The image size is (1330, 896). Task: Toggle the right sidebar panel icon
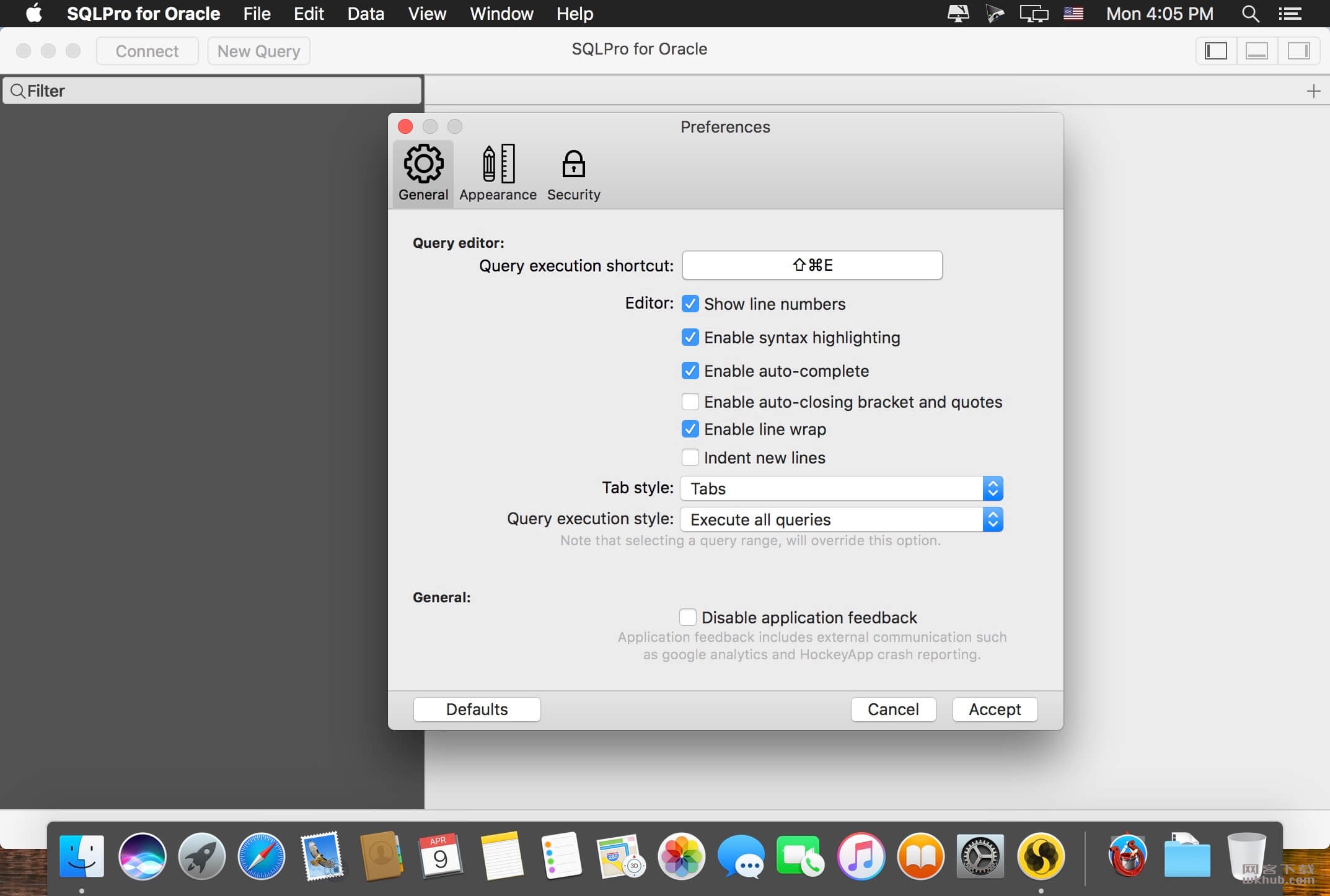1298,51
